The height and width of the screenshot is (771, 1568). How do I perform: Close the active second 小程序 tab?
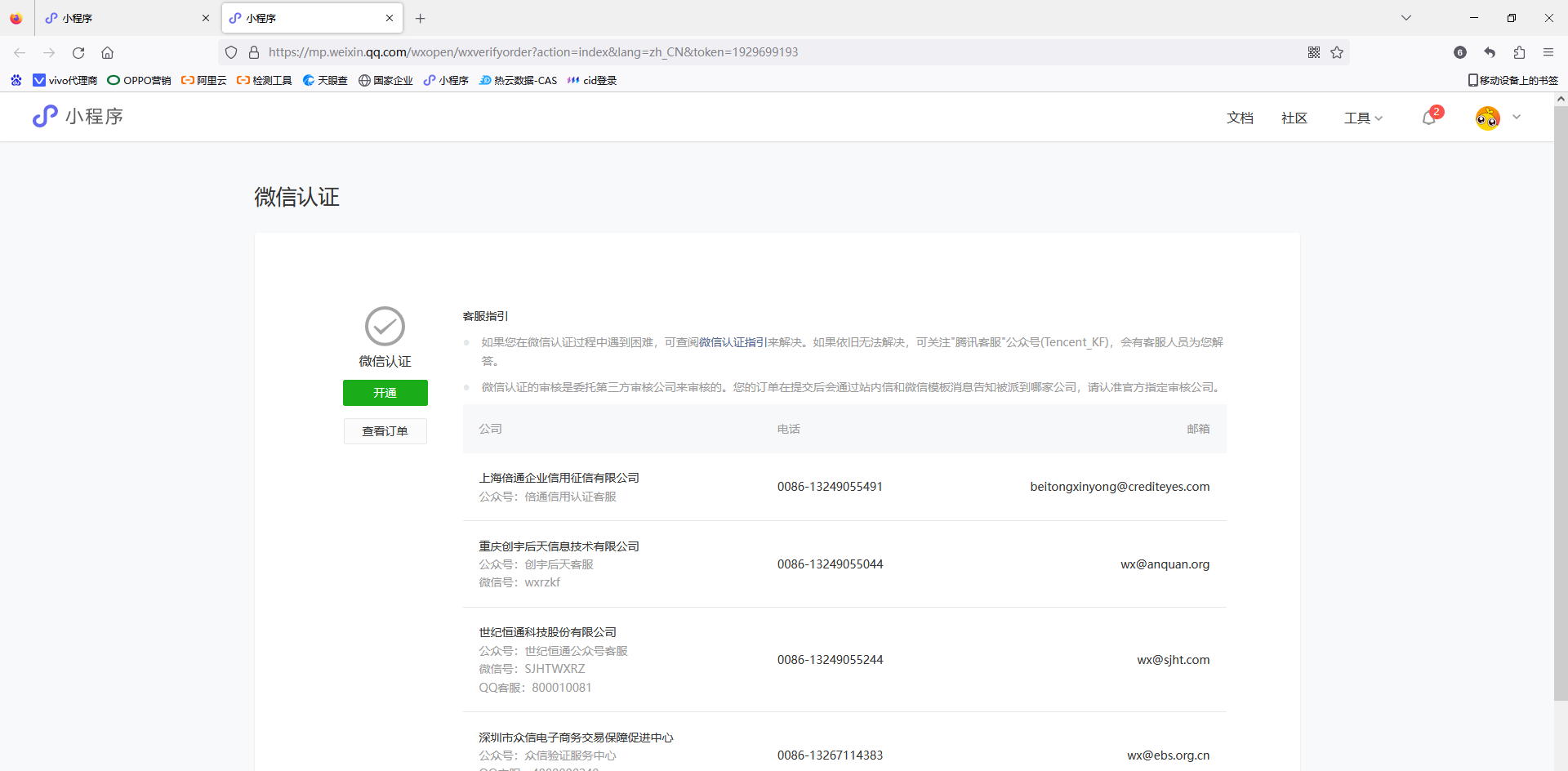pyautogui.click(x=390, y=18)
